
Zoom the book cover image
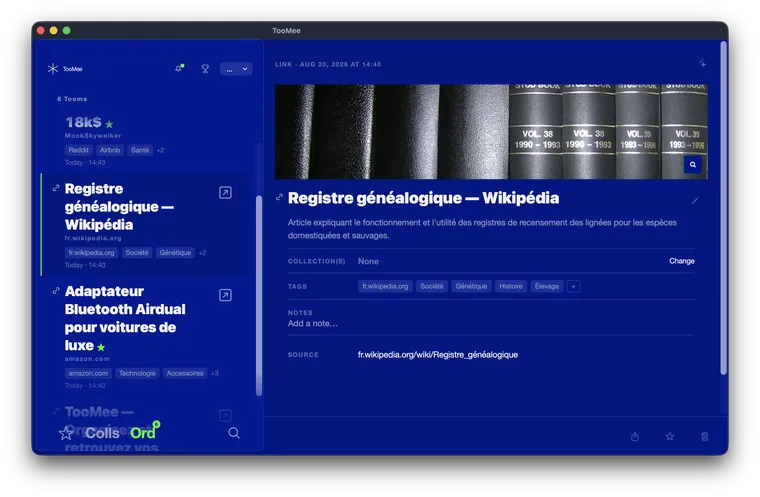[x=693, y=164]
